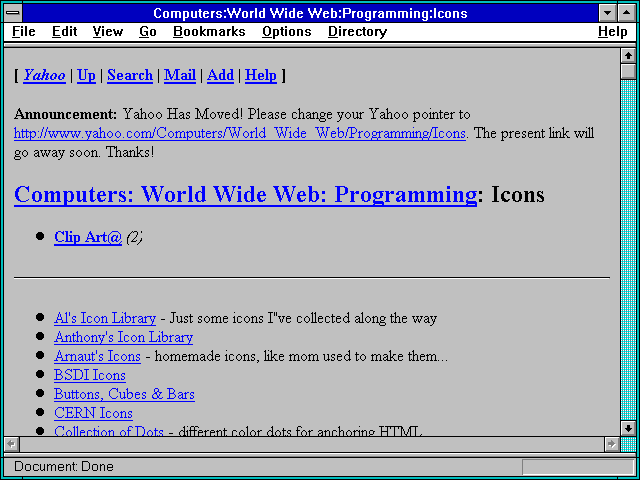Open the Options menu
This screenshot has width=640, height=480.
pyautogui.click(x=287, y=32)
